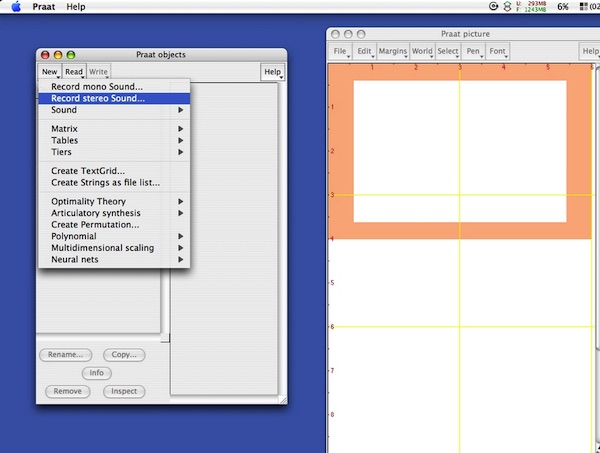Choose Record stereo Sound... from New menu
Viewport: 600px width, 453px height.
tap(98, 98)
